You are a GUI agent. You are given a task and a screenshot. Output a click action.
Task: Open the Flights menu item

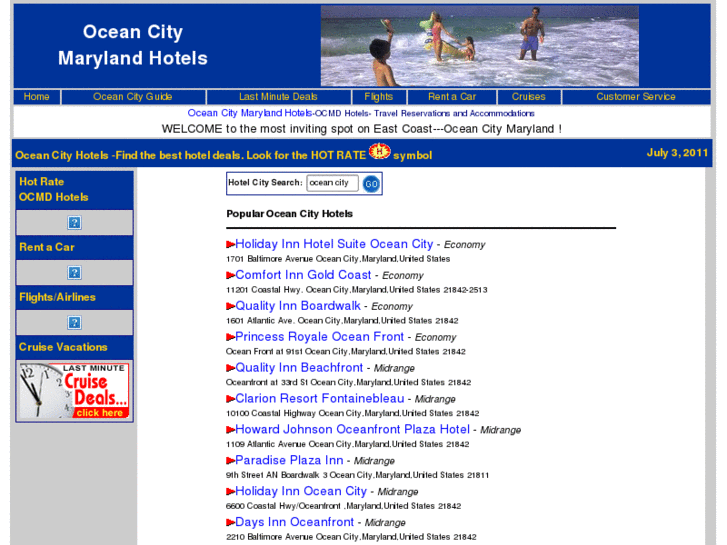tap(378, 96)
